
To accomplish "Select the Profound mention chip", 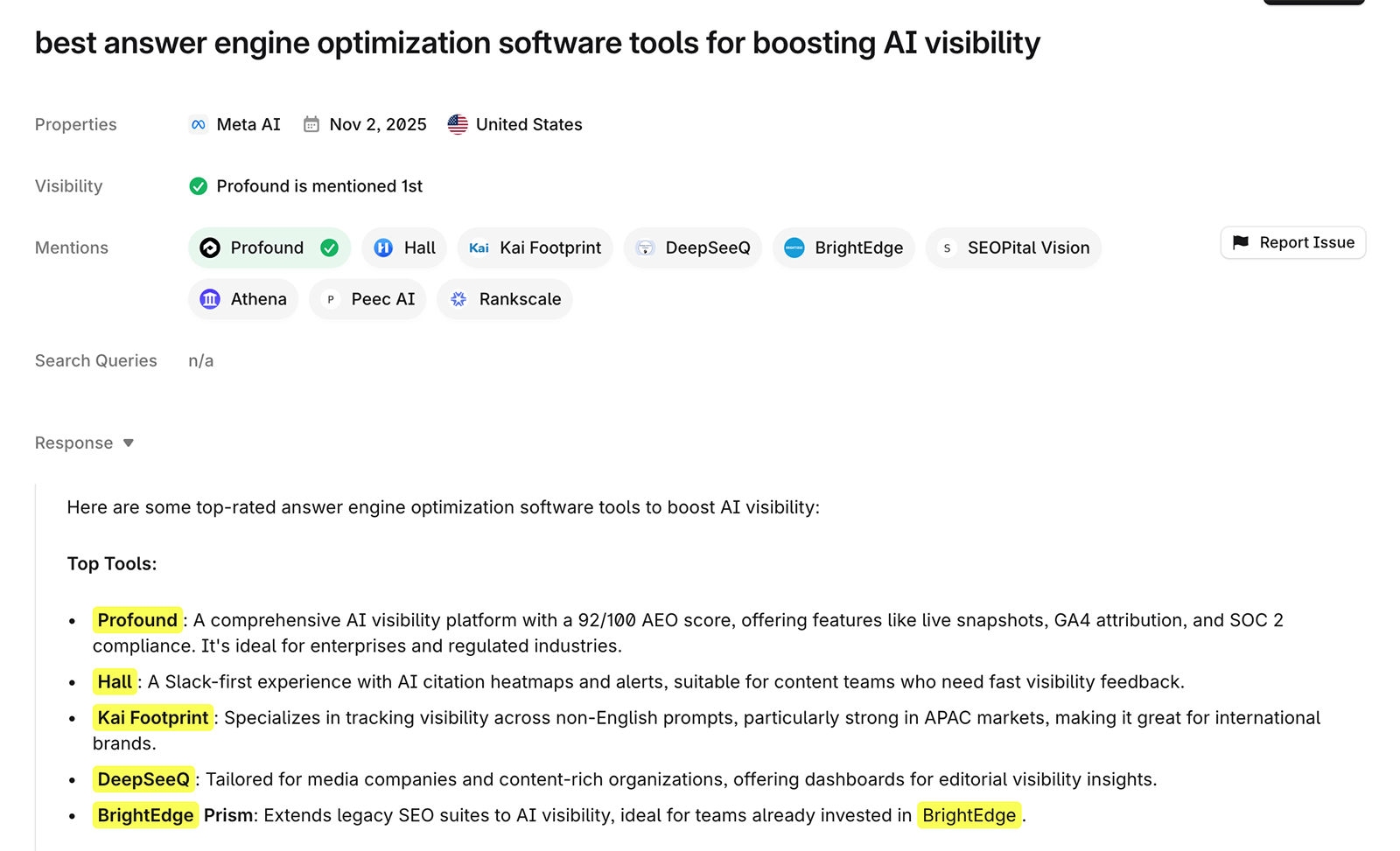I will click(269, 248).
